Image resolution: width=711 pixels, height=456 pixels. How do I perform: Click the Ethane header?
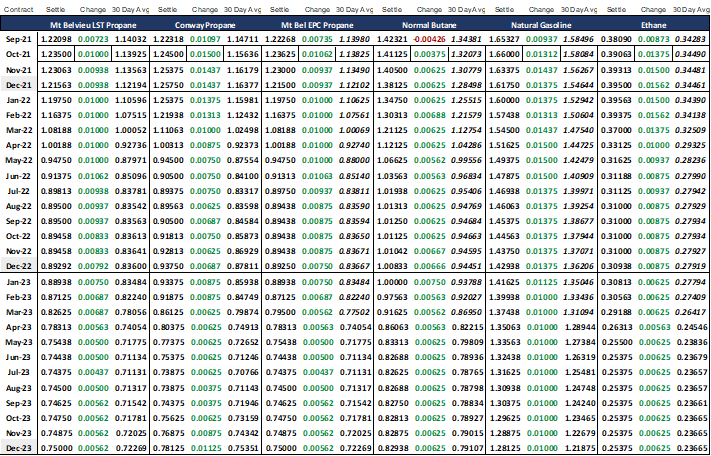[653, 25]
